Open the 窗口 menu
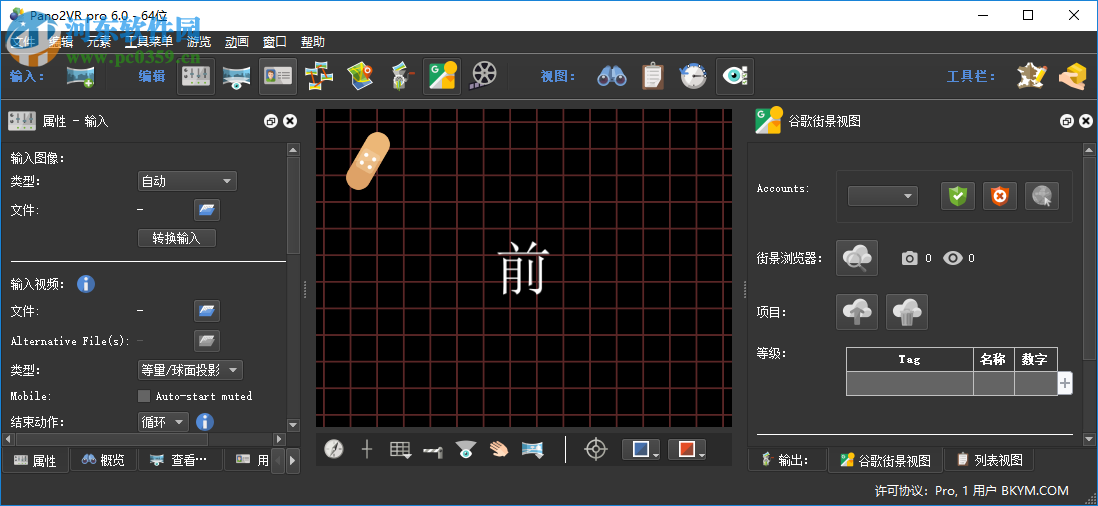Image resolution: width=1098 pixels, height=506 pixels. [x=274, y=42]
